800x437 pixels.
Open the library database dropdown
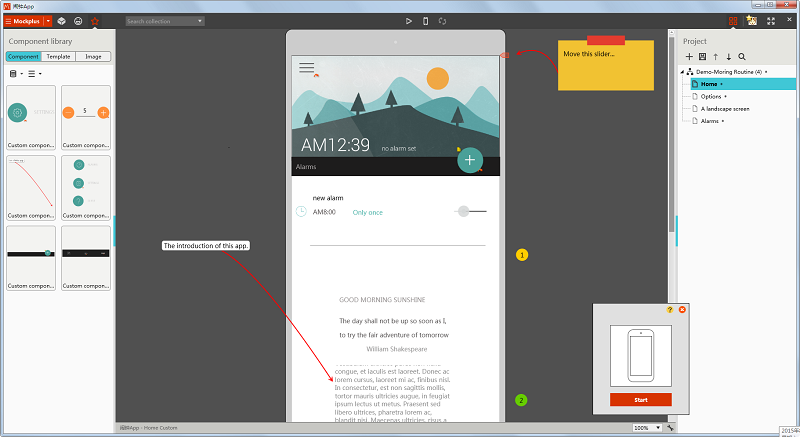(16, 74)
